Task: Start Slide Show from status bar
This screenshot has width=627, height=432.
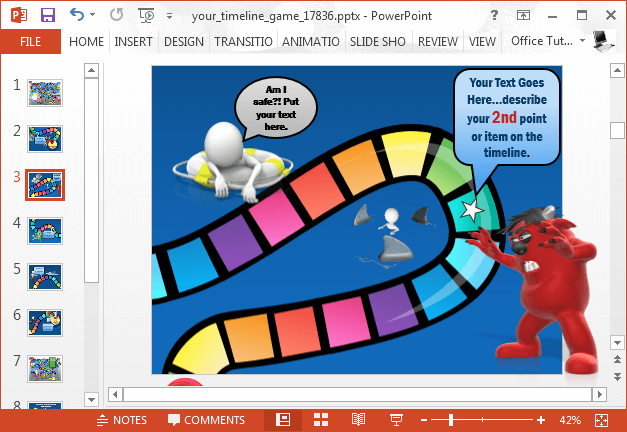Action: (396, 420)
